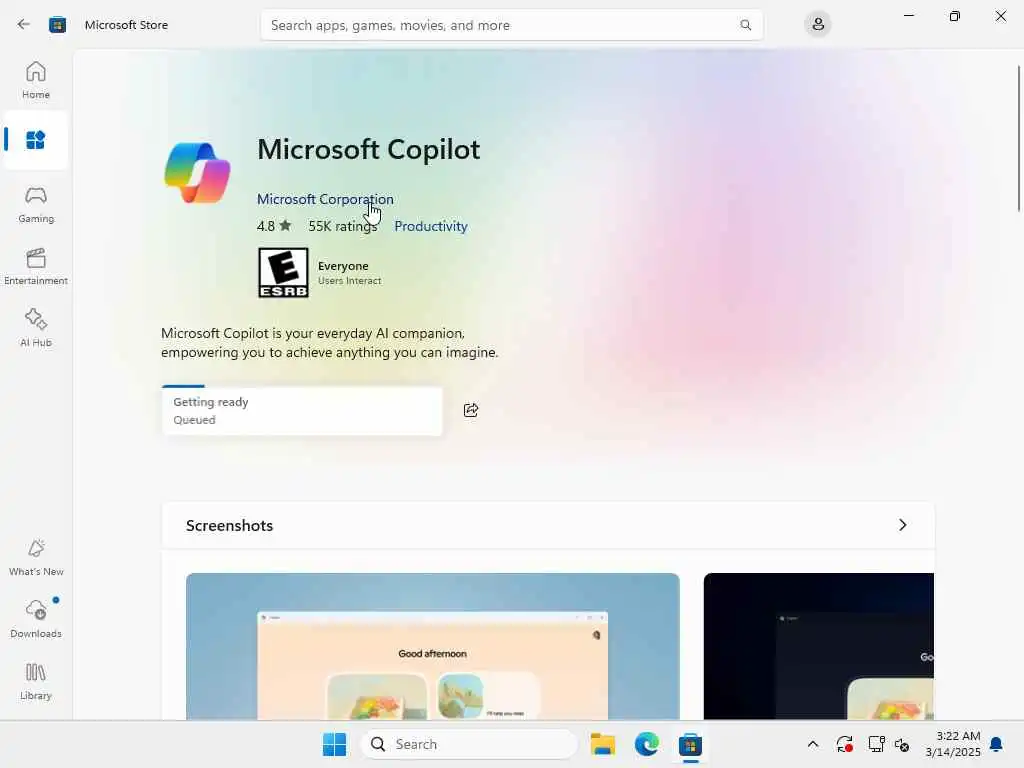This screenshot has height=768, width=1024.
Task: Click the Screenshots section heading
Action: click(229, 526)
